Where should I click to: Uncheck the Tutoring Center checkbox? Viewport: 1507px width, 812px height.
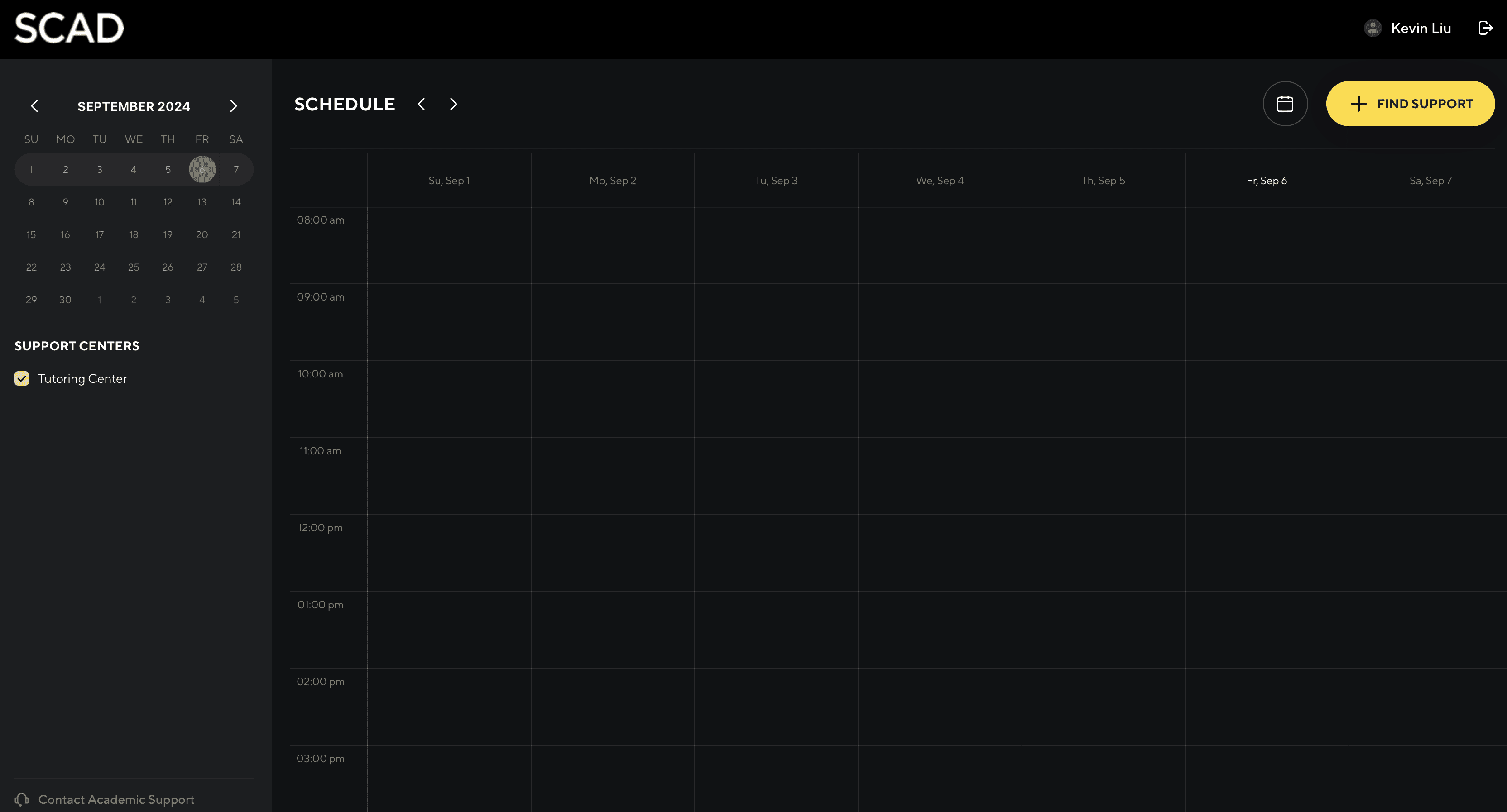point(22,378)
